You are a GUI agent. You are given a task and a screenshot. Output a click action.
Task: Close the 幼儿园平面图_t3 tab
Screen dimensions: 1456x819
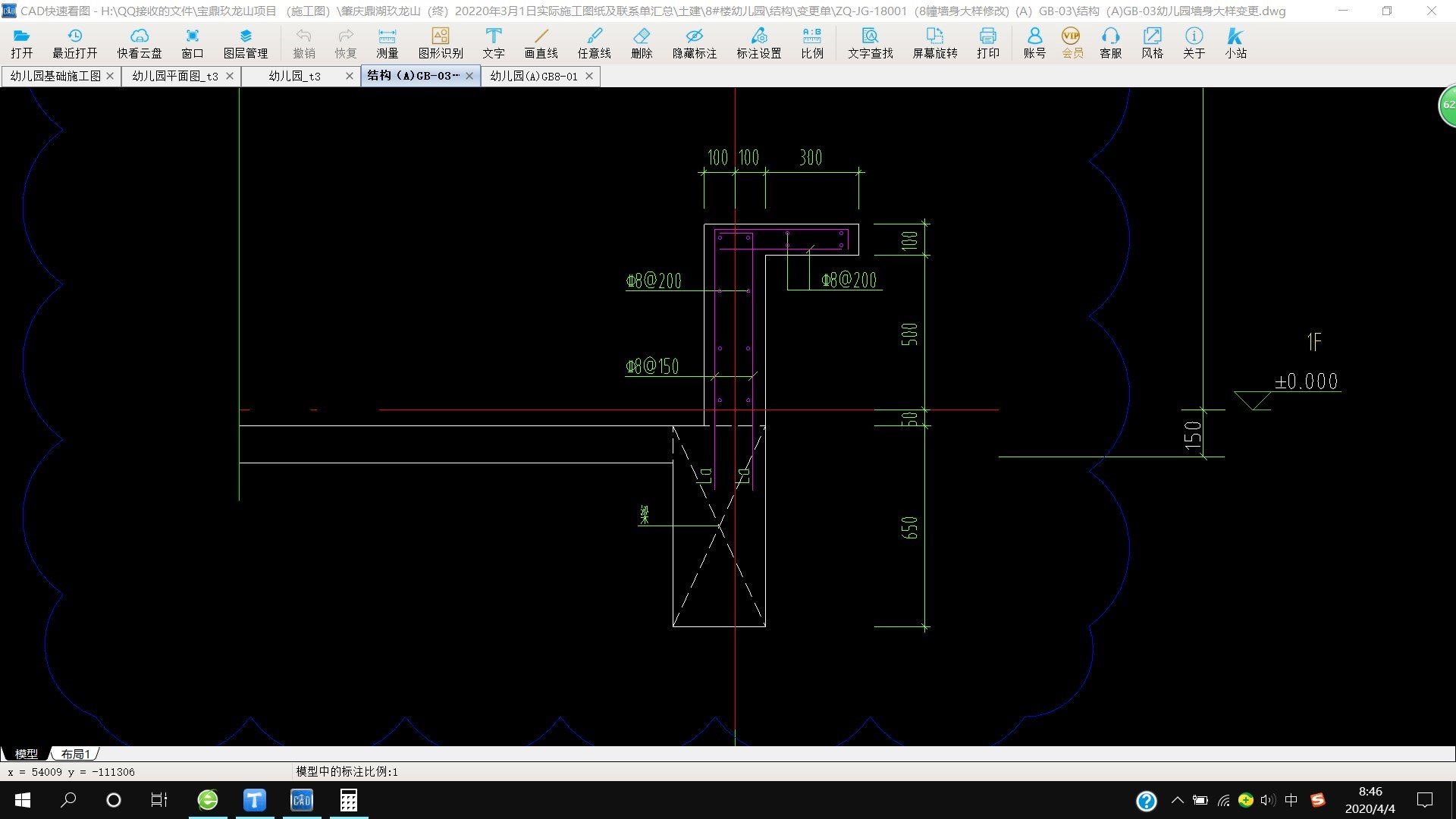tap(230, 76)
